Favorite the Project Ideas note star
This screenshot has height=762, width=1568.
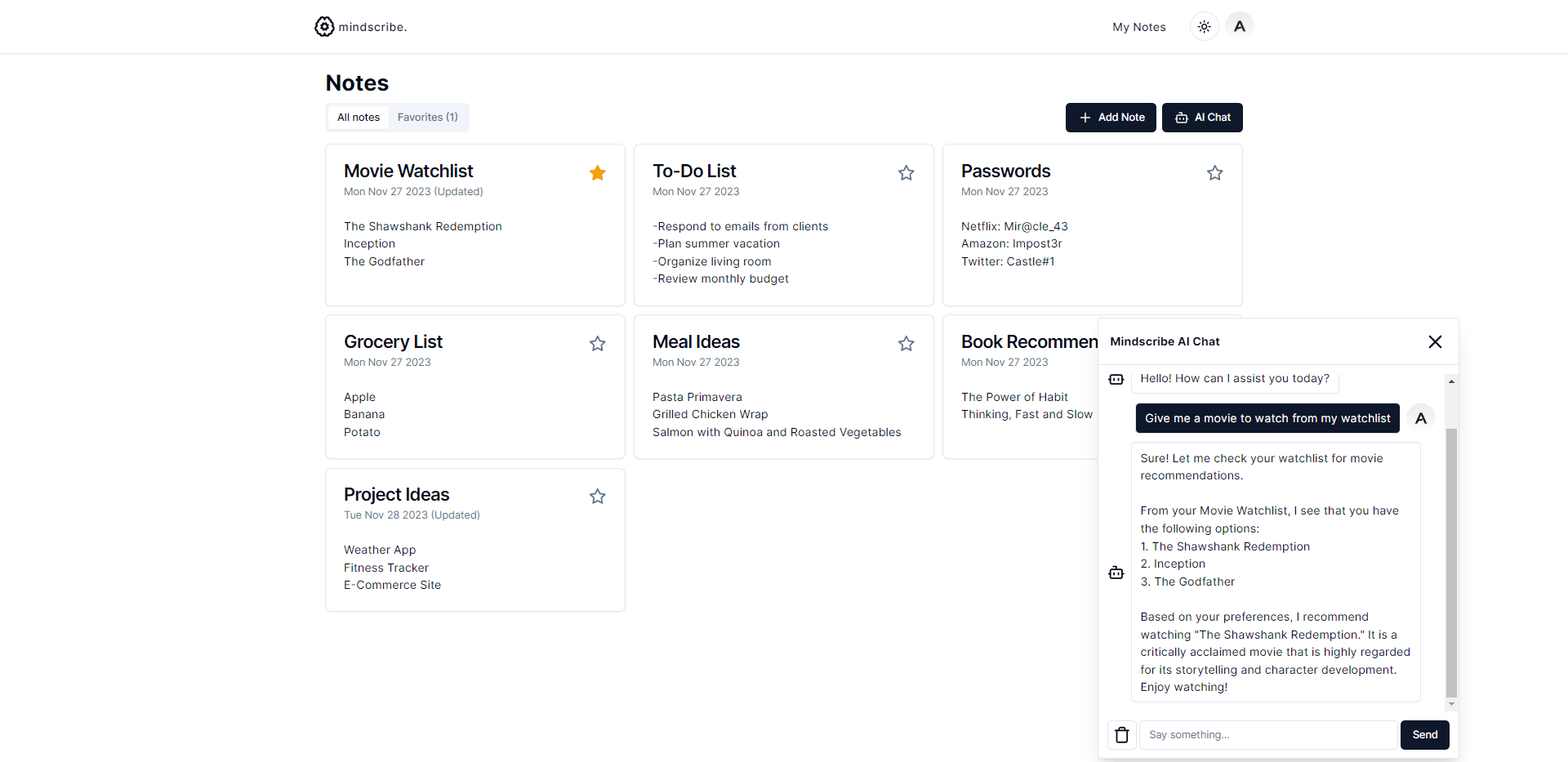(598, 497)
